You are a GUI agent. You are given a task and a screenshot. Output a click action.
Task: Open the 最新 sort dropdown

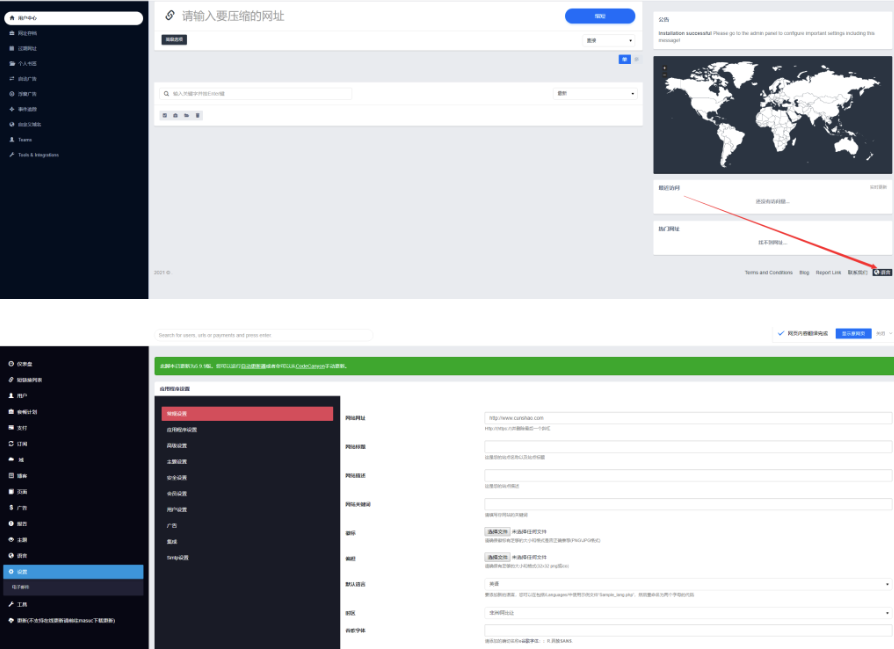[595, 94]
